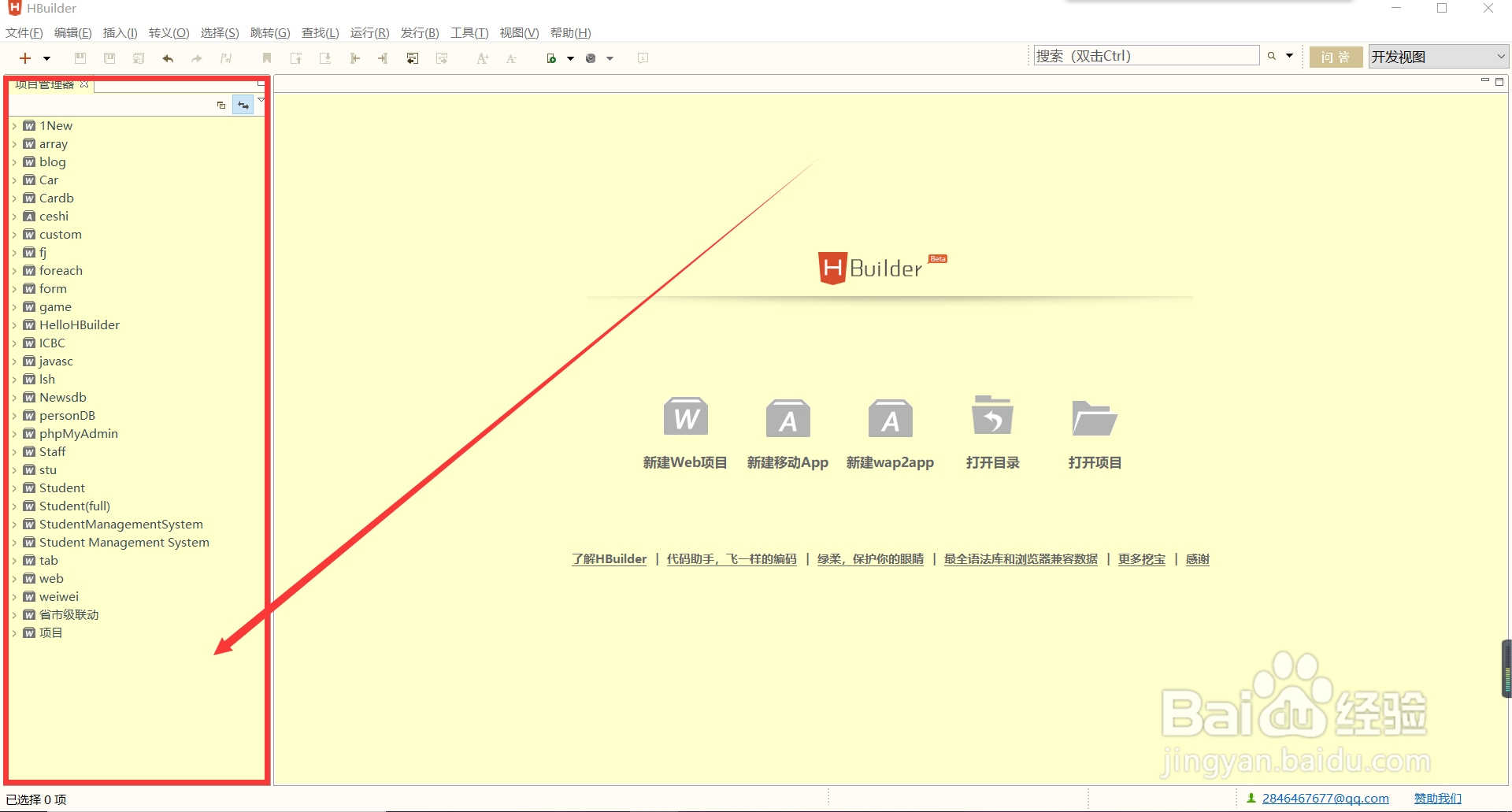
Task: Click the user account icon in status bar
Action: tap(1251, 799)
